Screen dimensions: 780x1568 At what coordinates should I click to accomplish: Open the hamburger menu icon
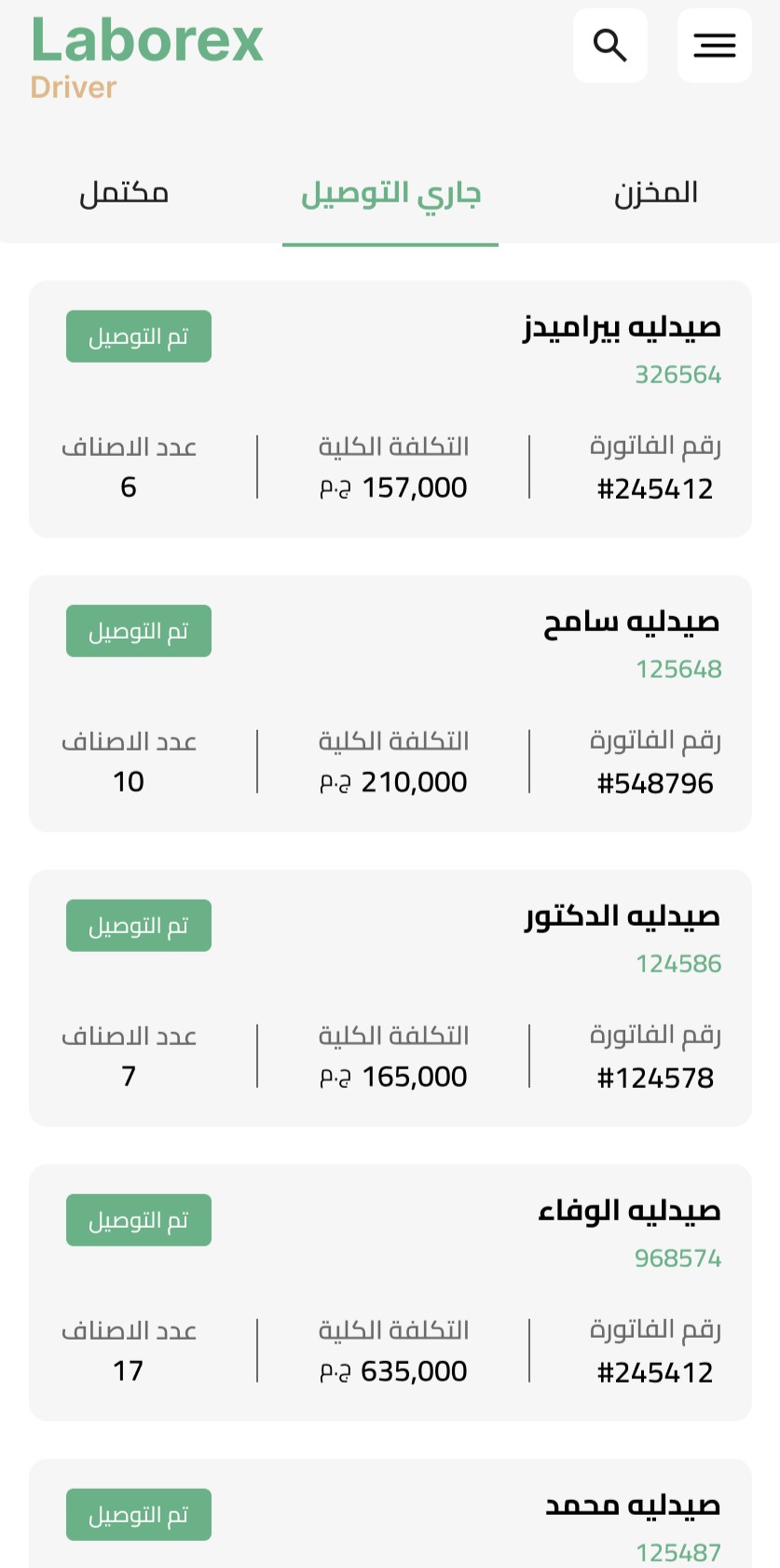point(715,46)
